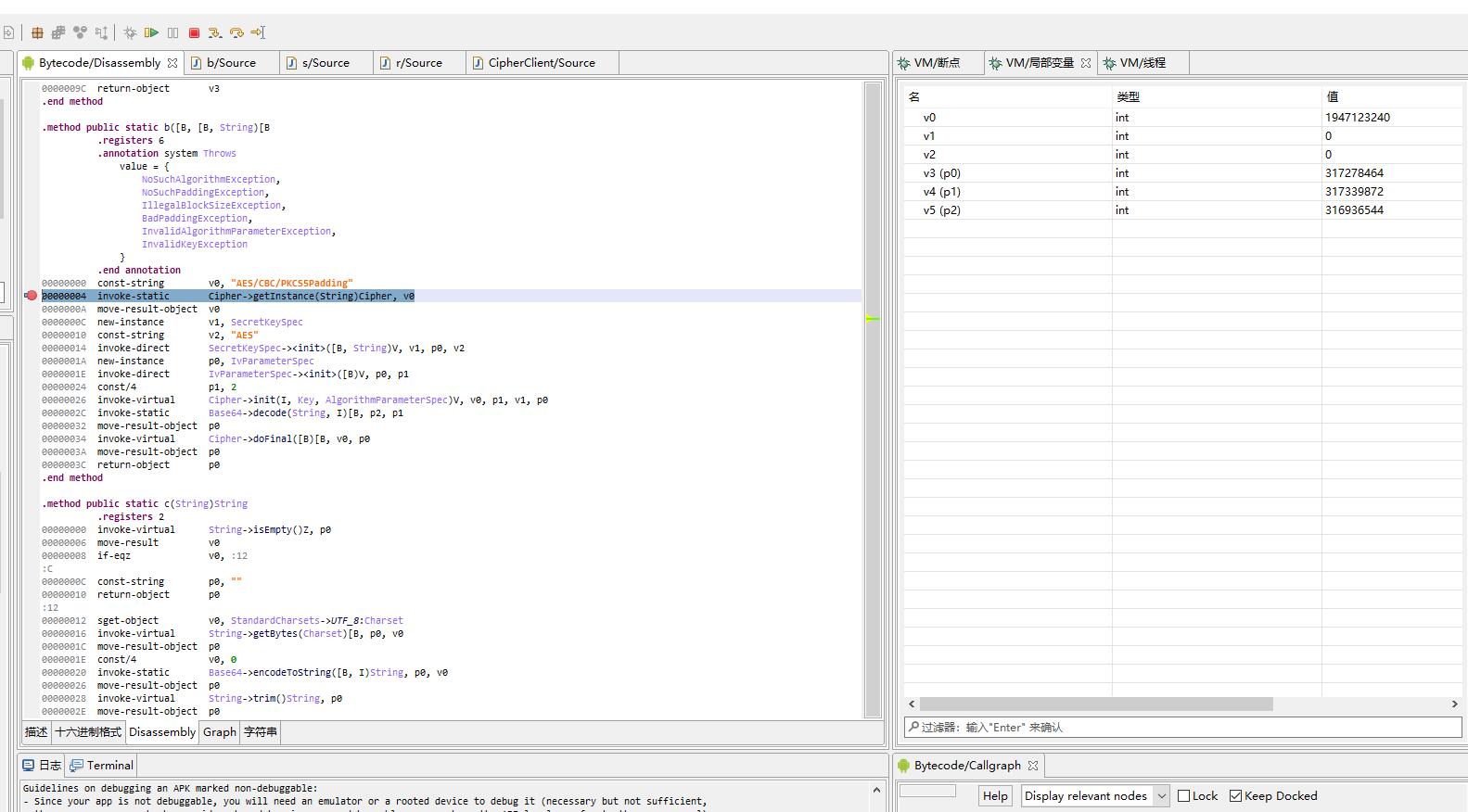The width and height of the screenshot is (1468, 812).
Task: Click the variables filter input field
Action: (1183, 728)
